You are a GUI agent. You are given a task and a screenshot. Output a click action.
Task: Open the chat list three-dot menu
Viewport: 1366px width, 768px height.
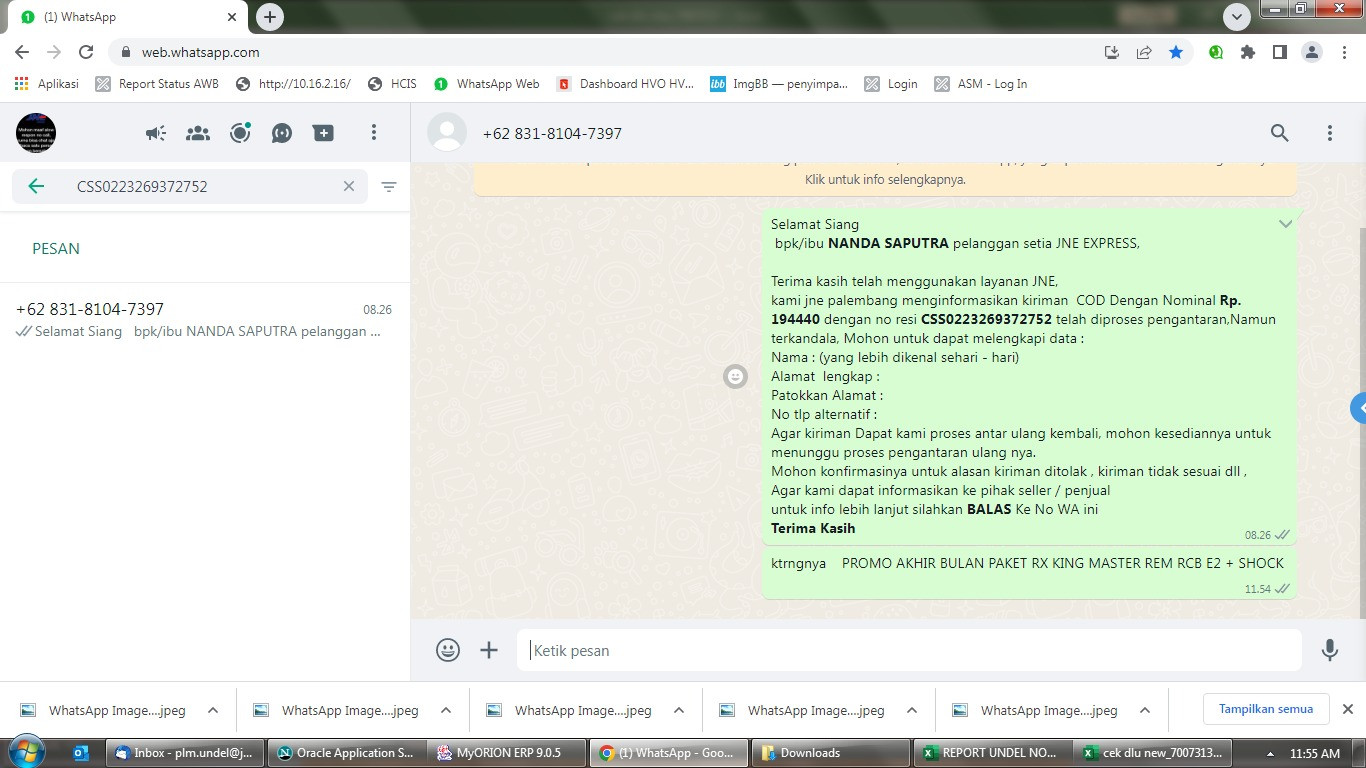pyautogui.click(x=374, y=132)
